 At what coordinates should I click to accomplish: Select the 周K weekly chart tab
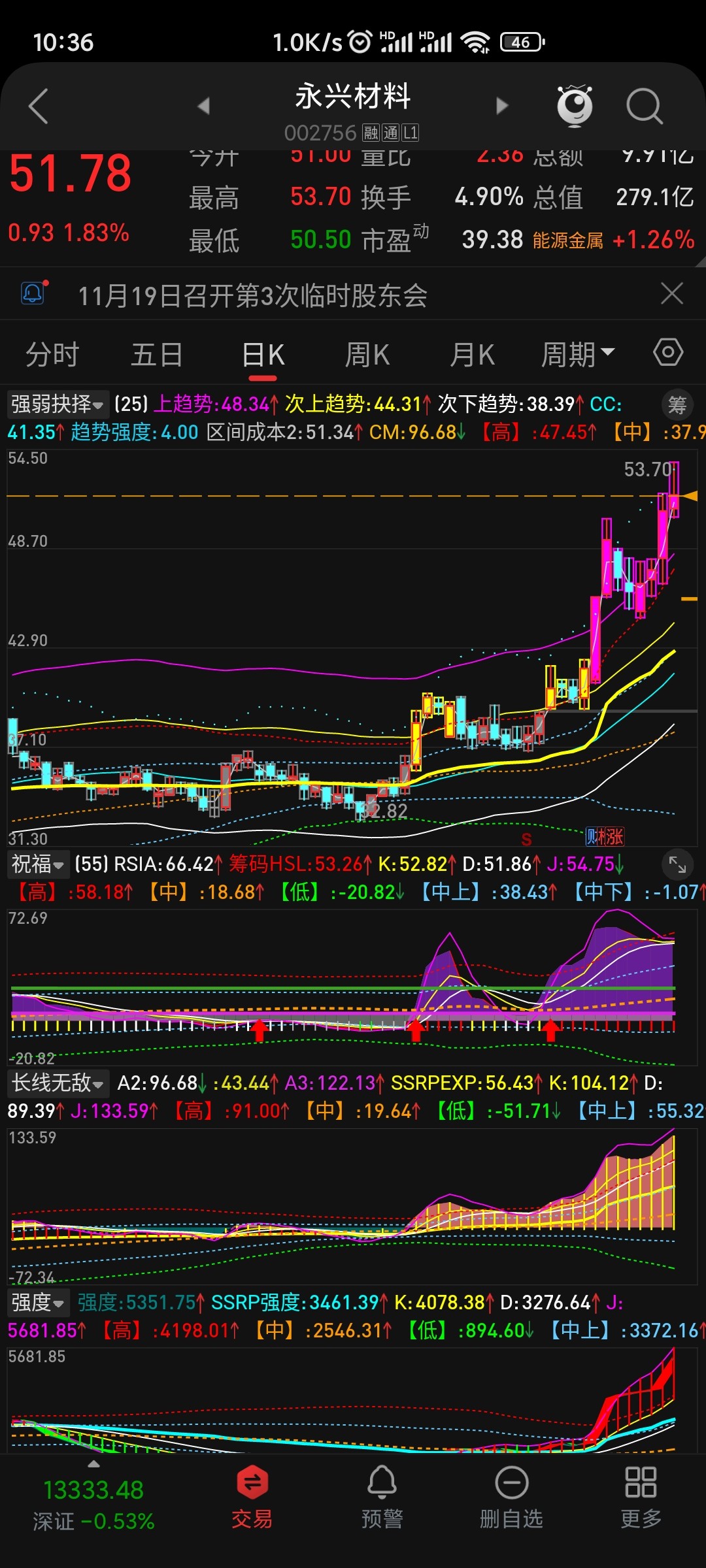(x=367, y=355)
